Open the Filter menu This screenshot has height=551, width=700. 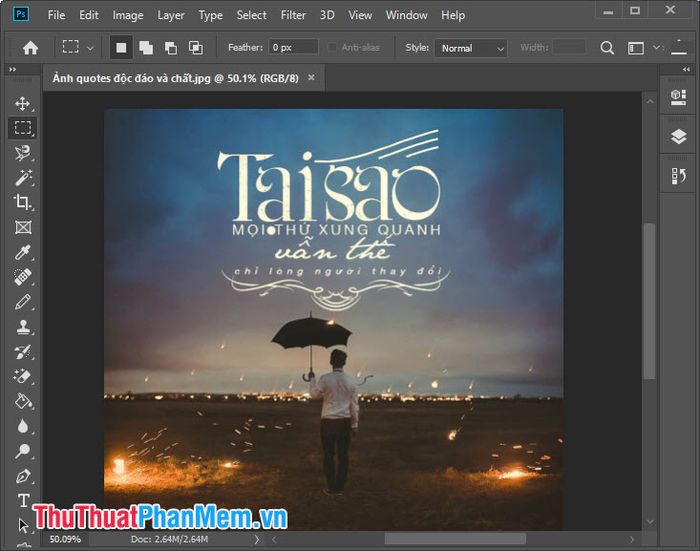(x=293, y=15)
